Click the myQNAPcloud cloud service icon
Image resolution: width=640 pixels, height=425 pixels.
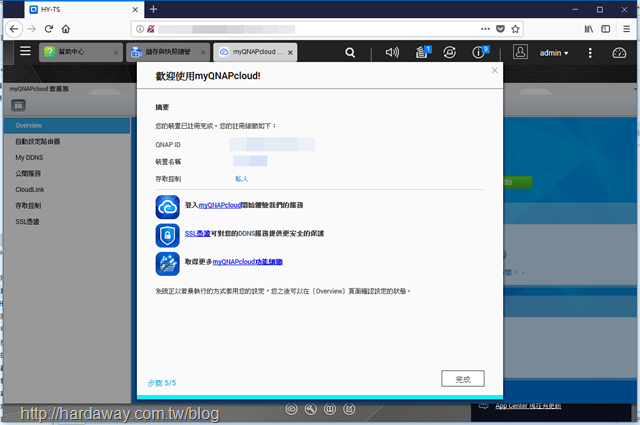click(x=167, y=207)
